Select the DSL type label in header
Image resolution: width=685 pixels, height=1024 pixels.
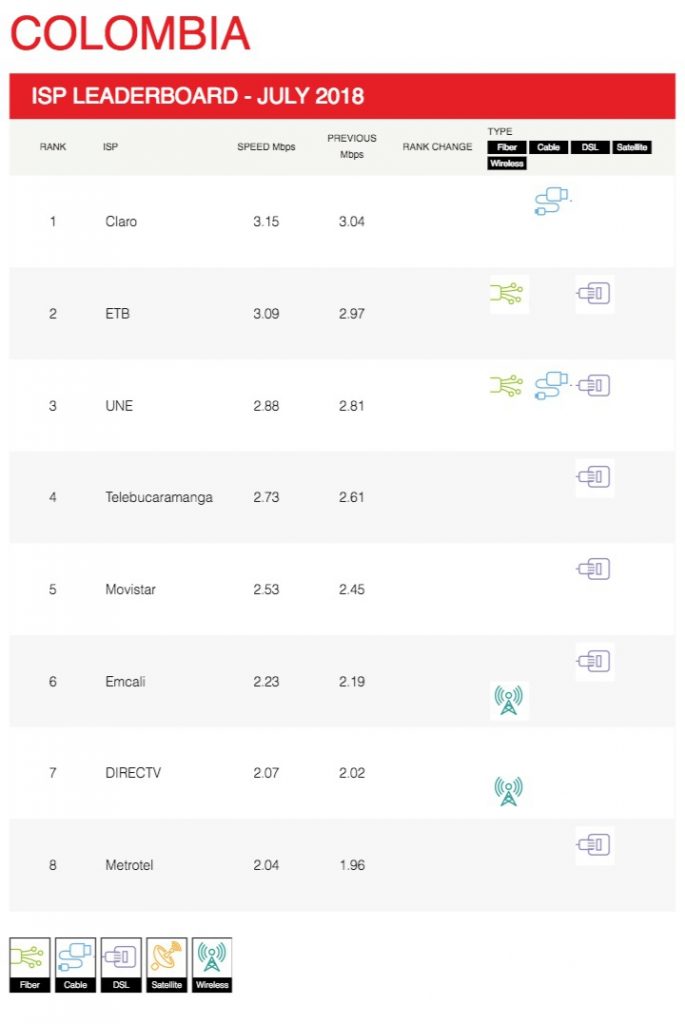[590, 147]
